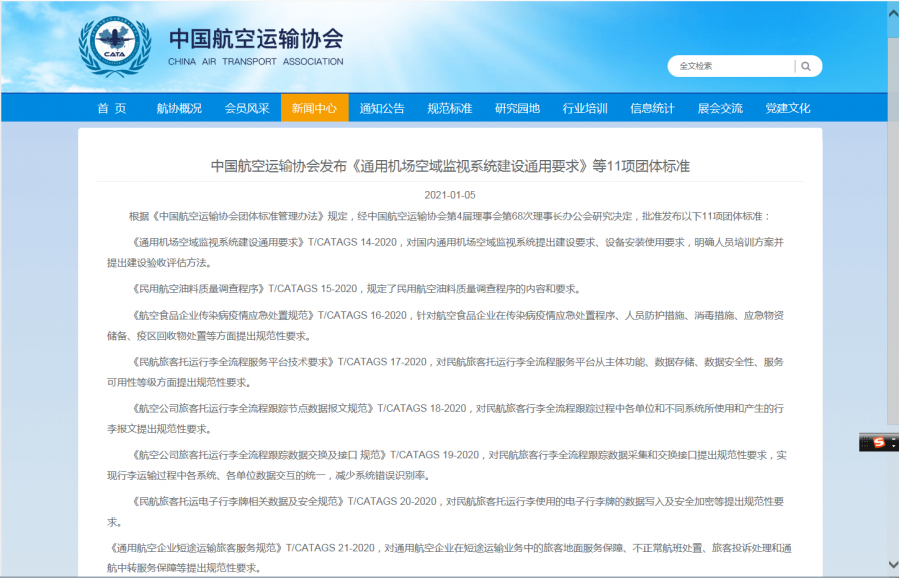This screenshot has height=578, width=899.
Task: Open the 研究园地 navigation link
Action: coord(516,107)
